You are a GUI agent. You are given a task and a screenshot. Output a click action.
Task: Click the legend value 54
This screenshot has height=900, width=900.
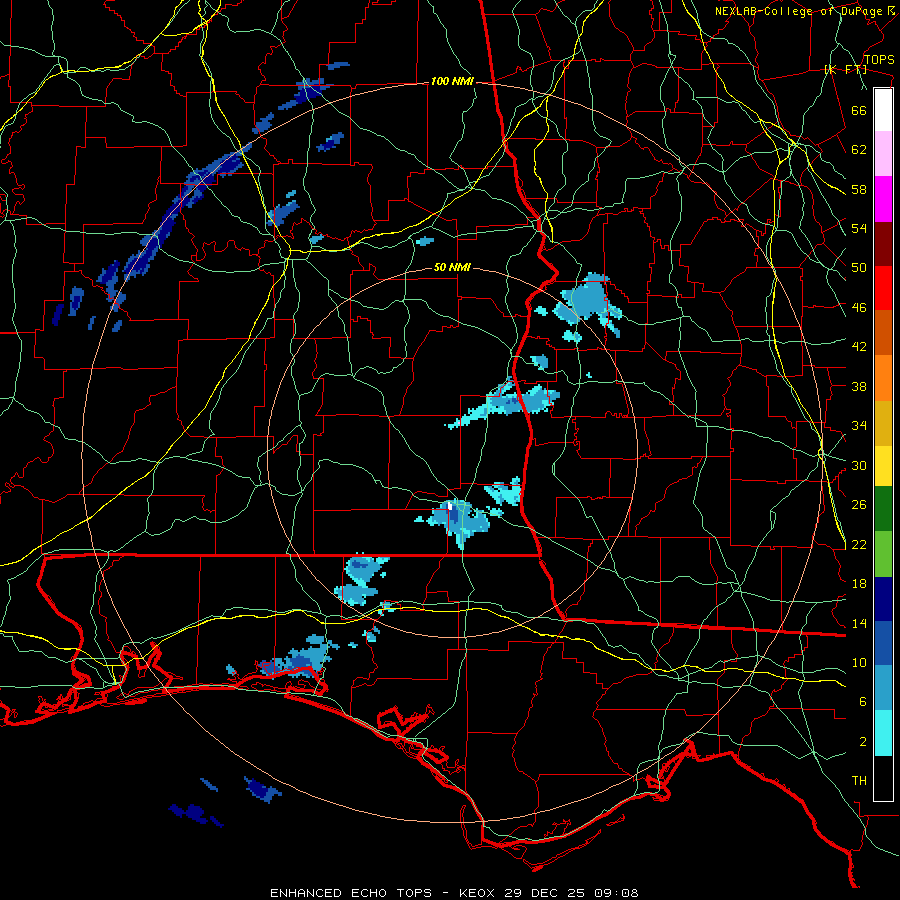pos(859,228)
